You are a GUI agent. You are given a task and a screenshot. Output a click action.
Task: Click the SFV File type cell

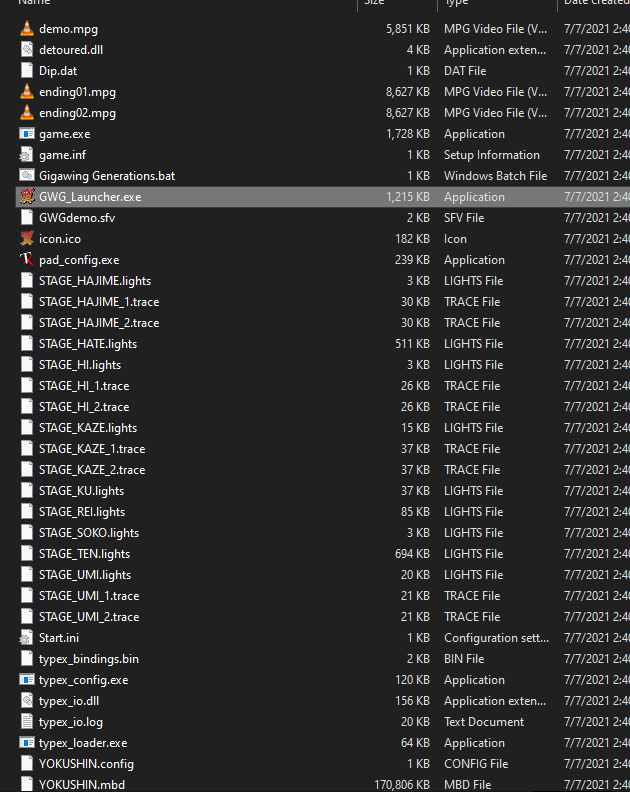pos(464,218)
